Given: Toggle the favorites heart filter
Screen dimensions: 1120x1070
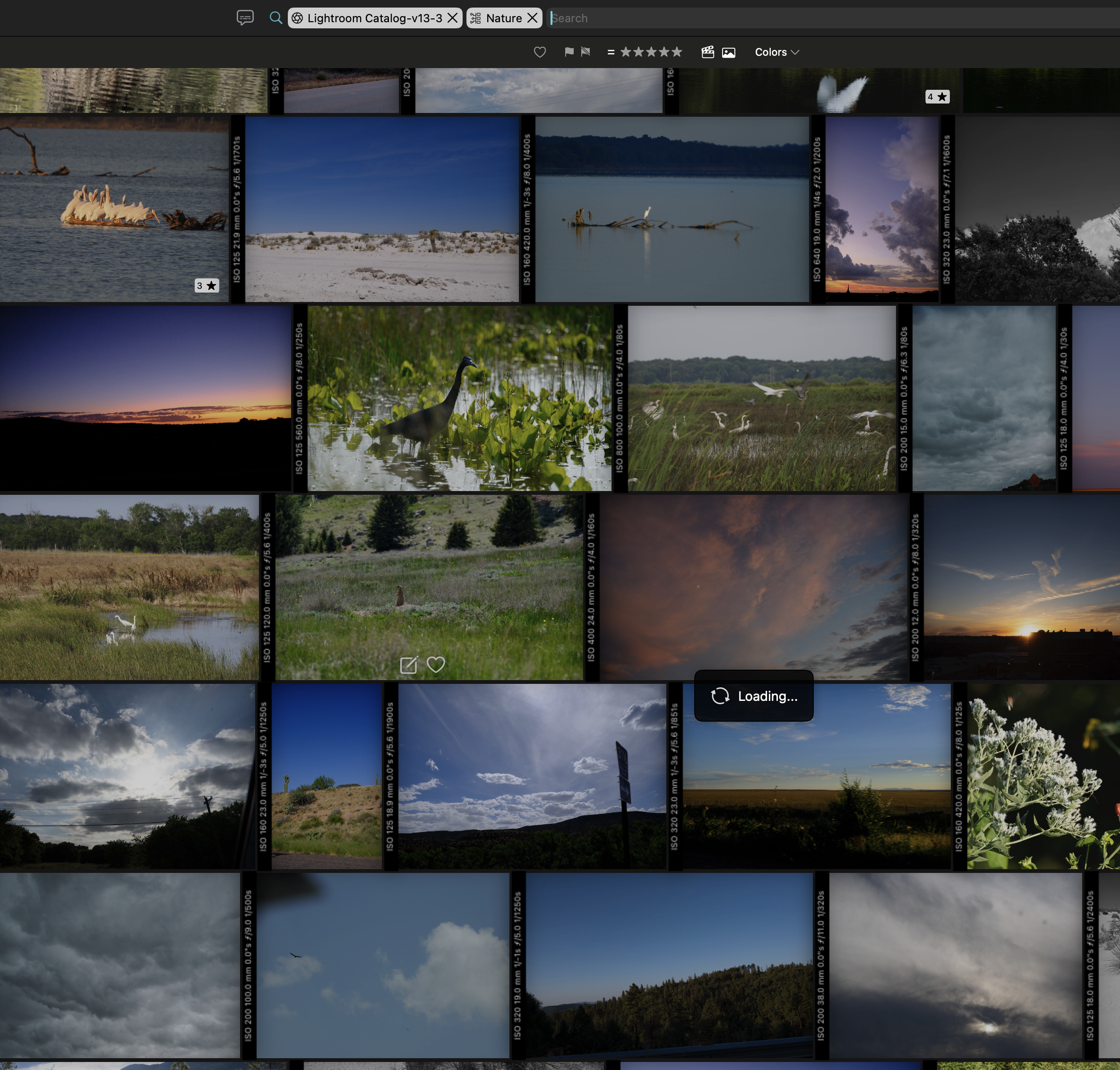Looking at the screenshot, I should click(x=540, y=52).
